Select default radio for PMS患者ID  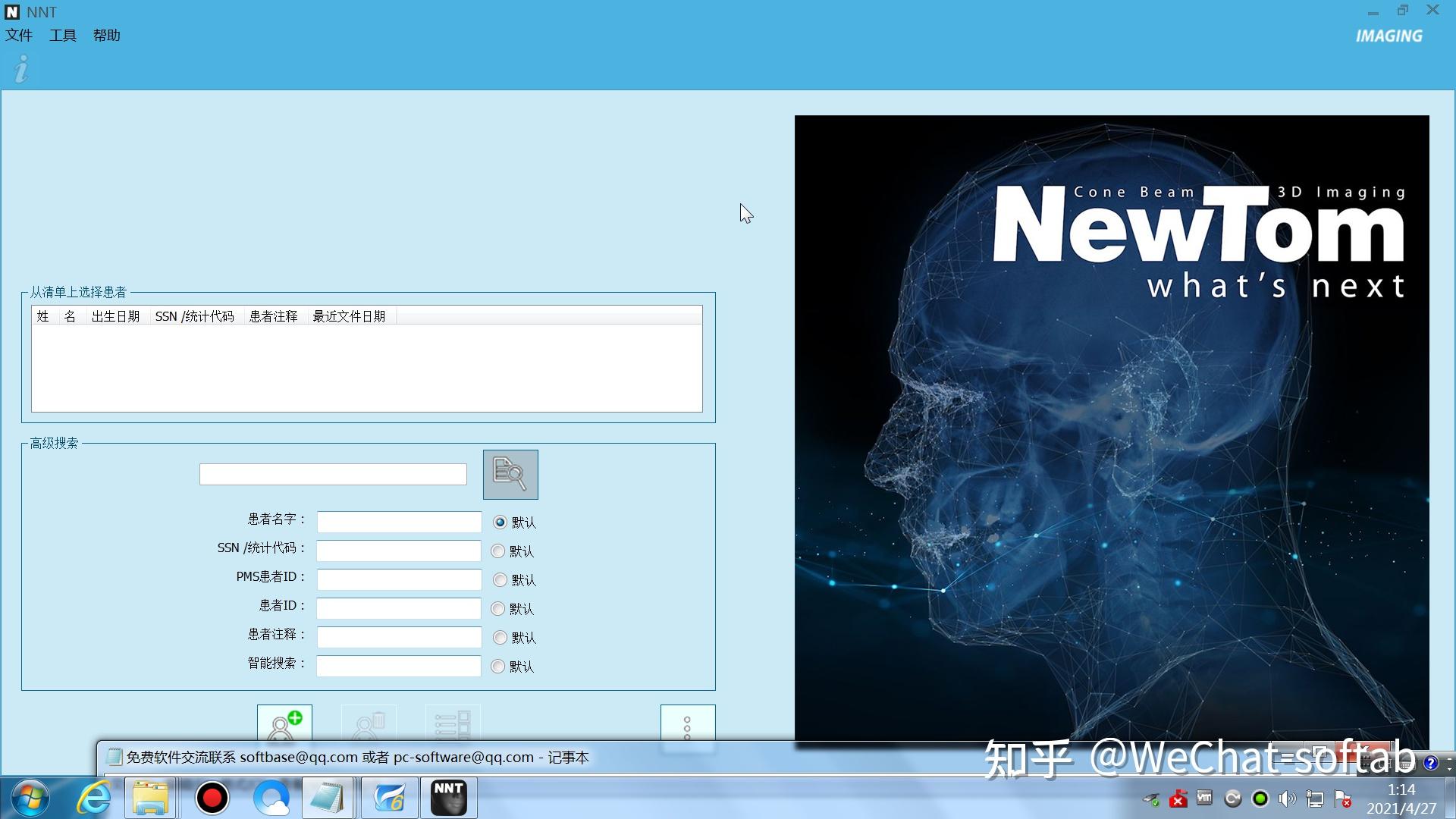pos(500,580)
